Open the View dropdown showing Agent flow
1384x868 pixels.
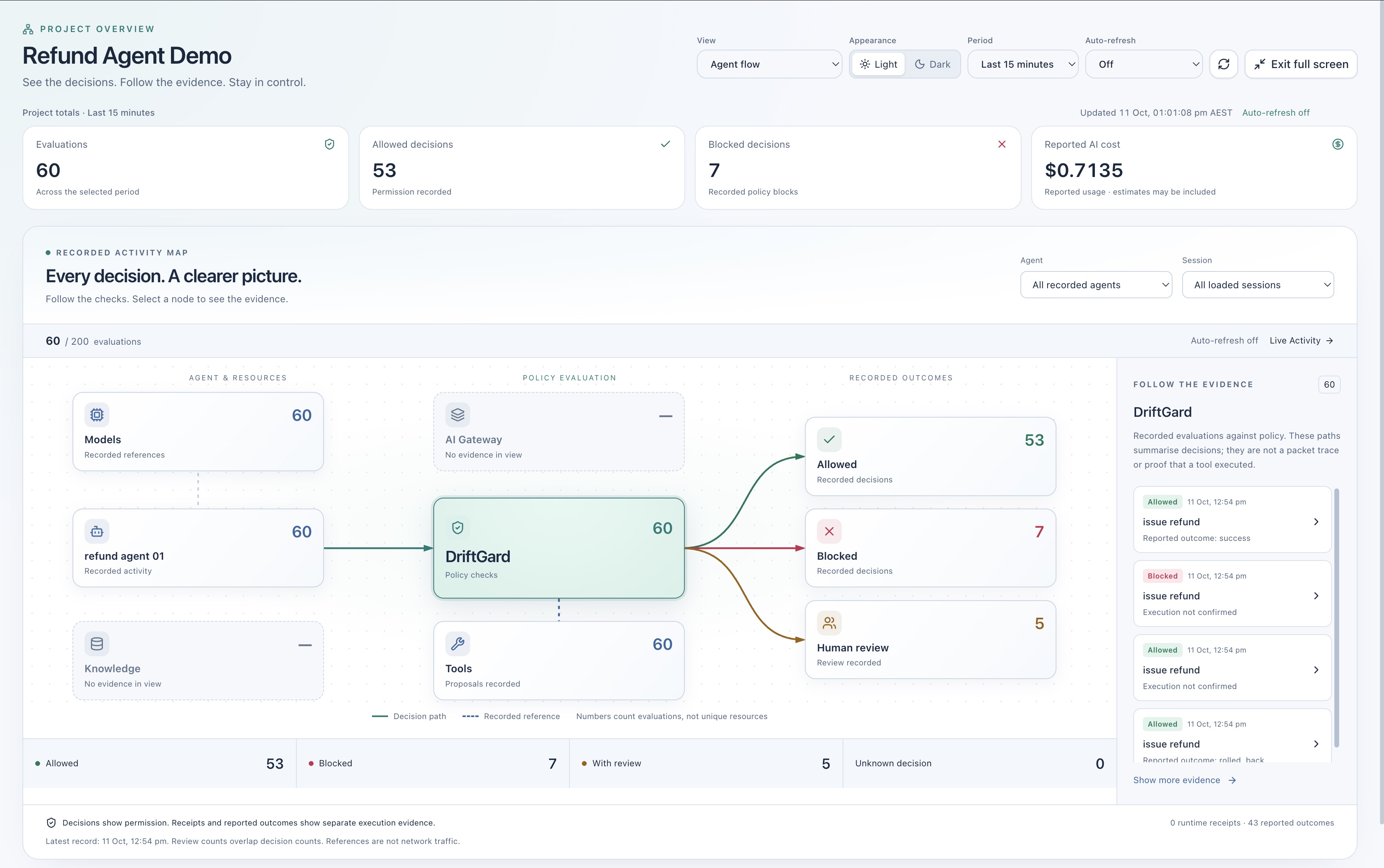coord(769,64)
